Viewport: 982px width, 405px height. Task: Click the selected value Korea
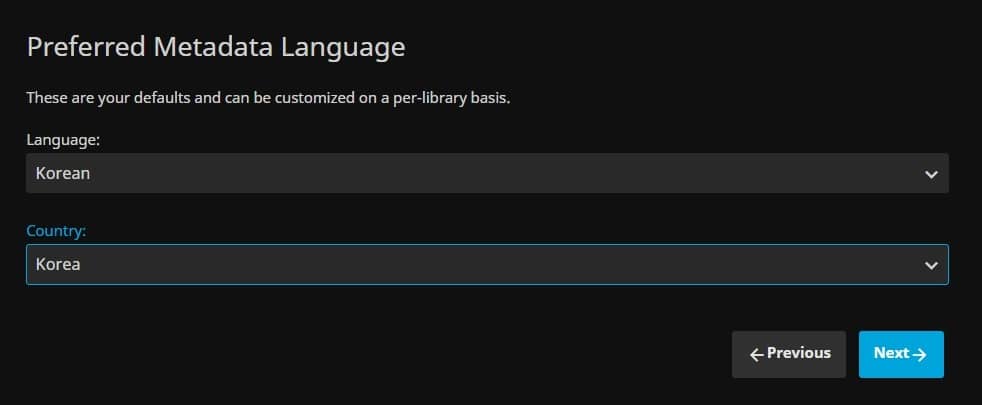[58, 265]
